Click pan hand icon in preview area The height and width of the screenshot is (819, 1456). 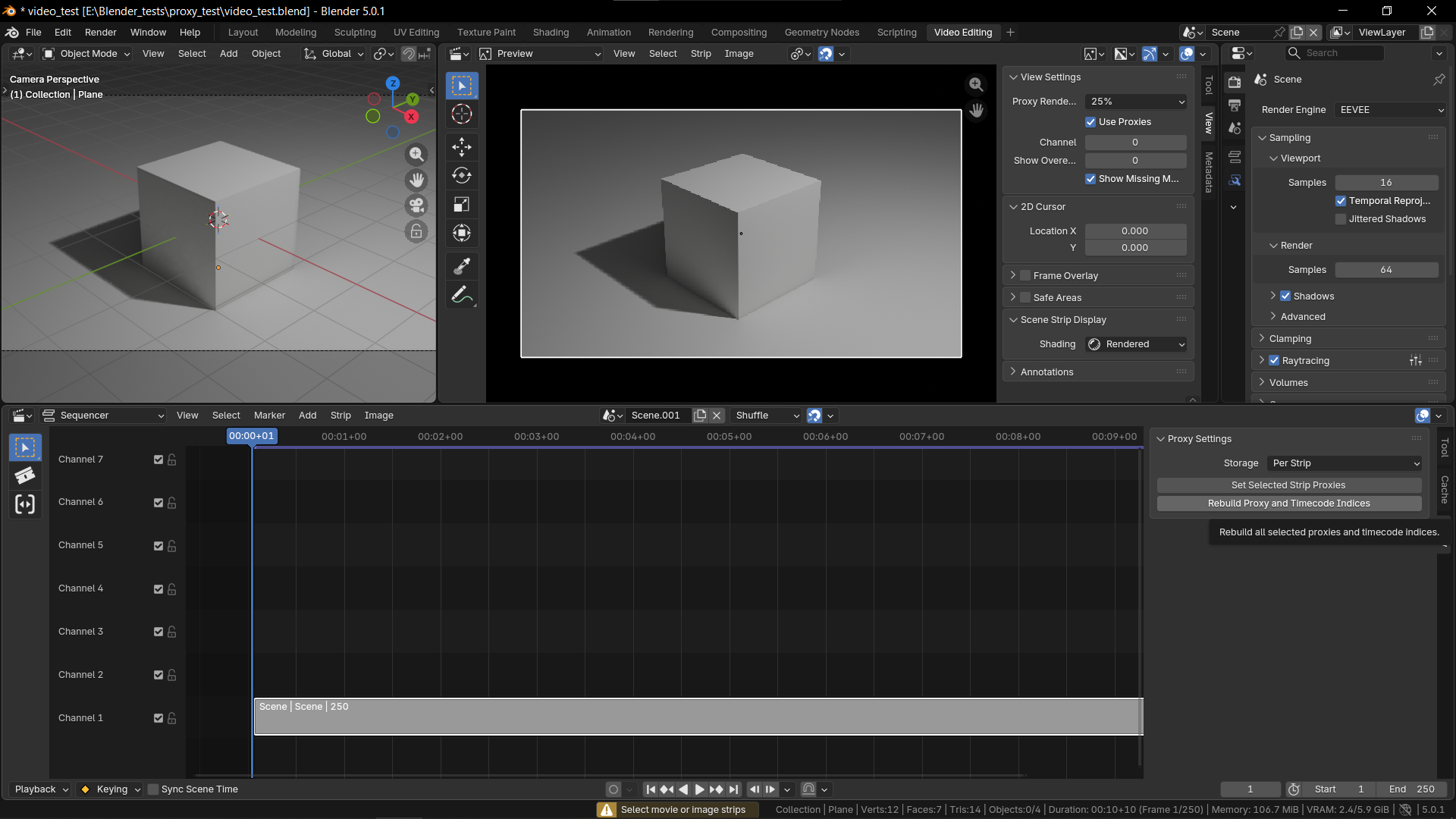[x=977, y=111]
